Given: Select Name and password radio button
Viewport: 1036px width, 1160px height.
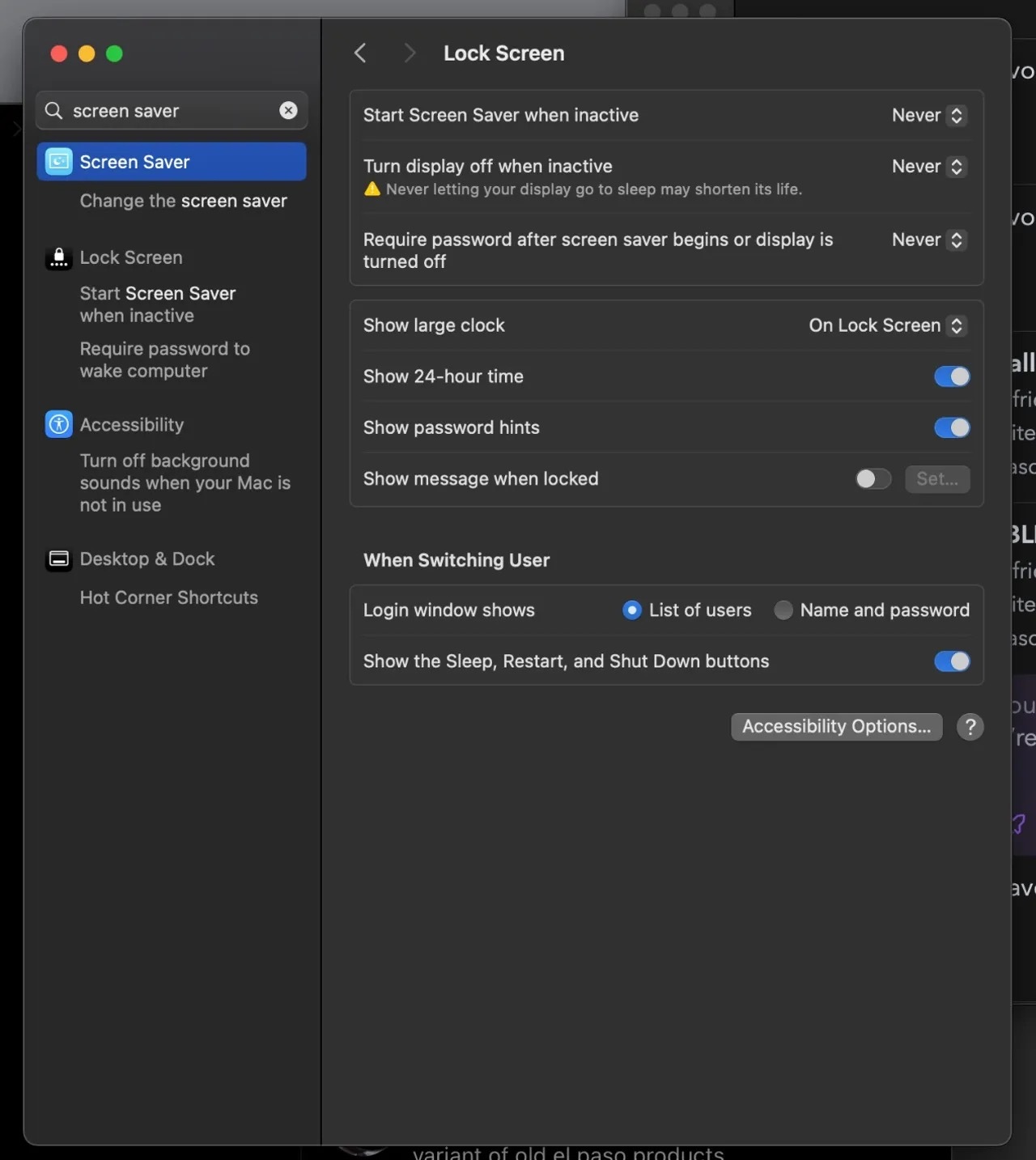Looking at the screenshot, I should [783, 610].
